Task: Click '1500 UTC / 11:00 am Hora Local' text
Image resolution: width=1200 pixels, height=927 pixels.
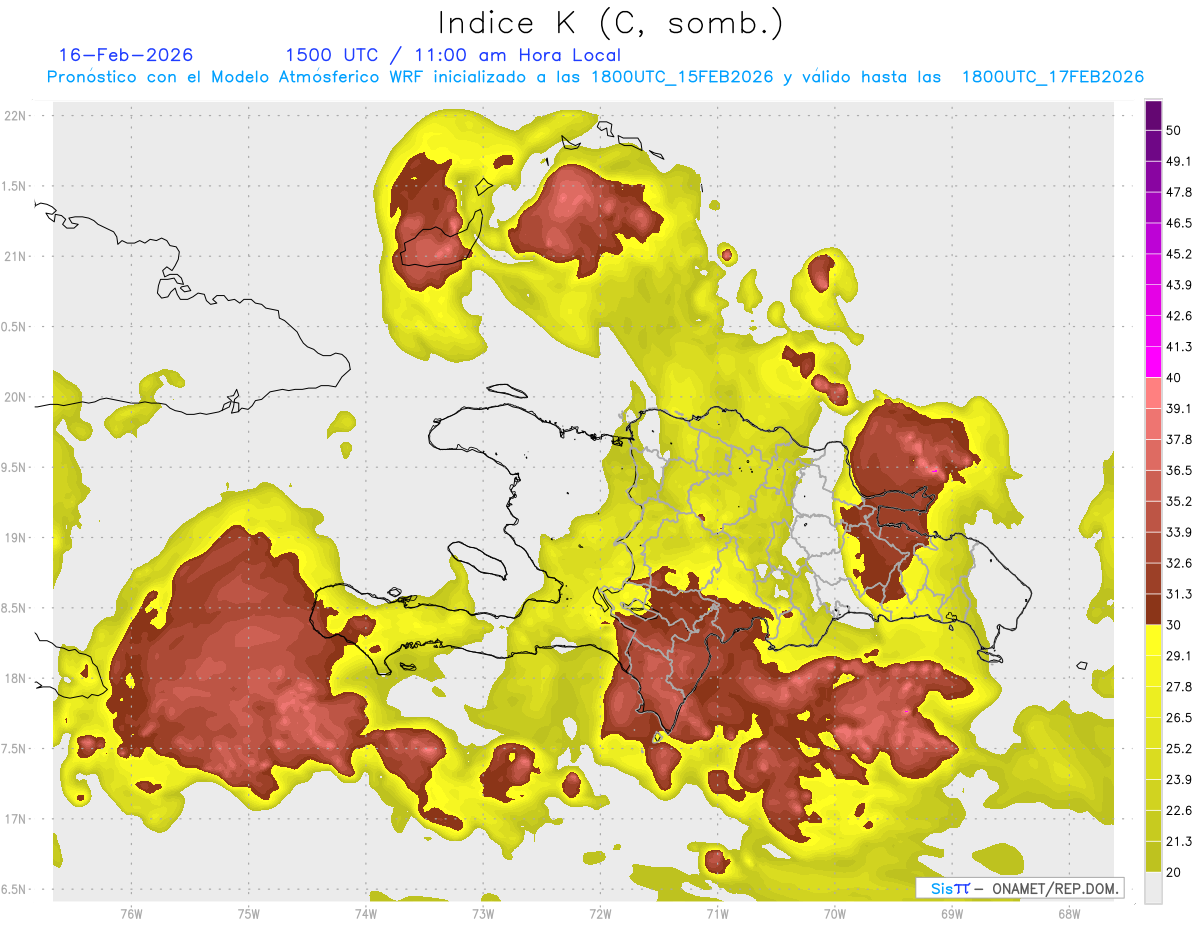Action: [453, 55]
